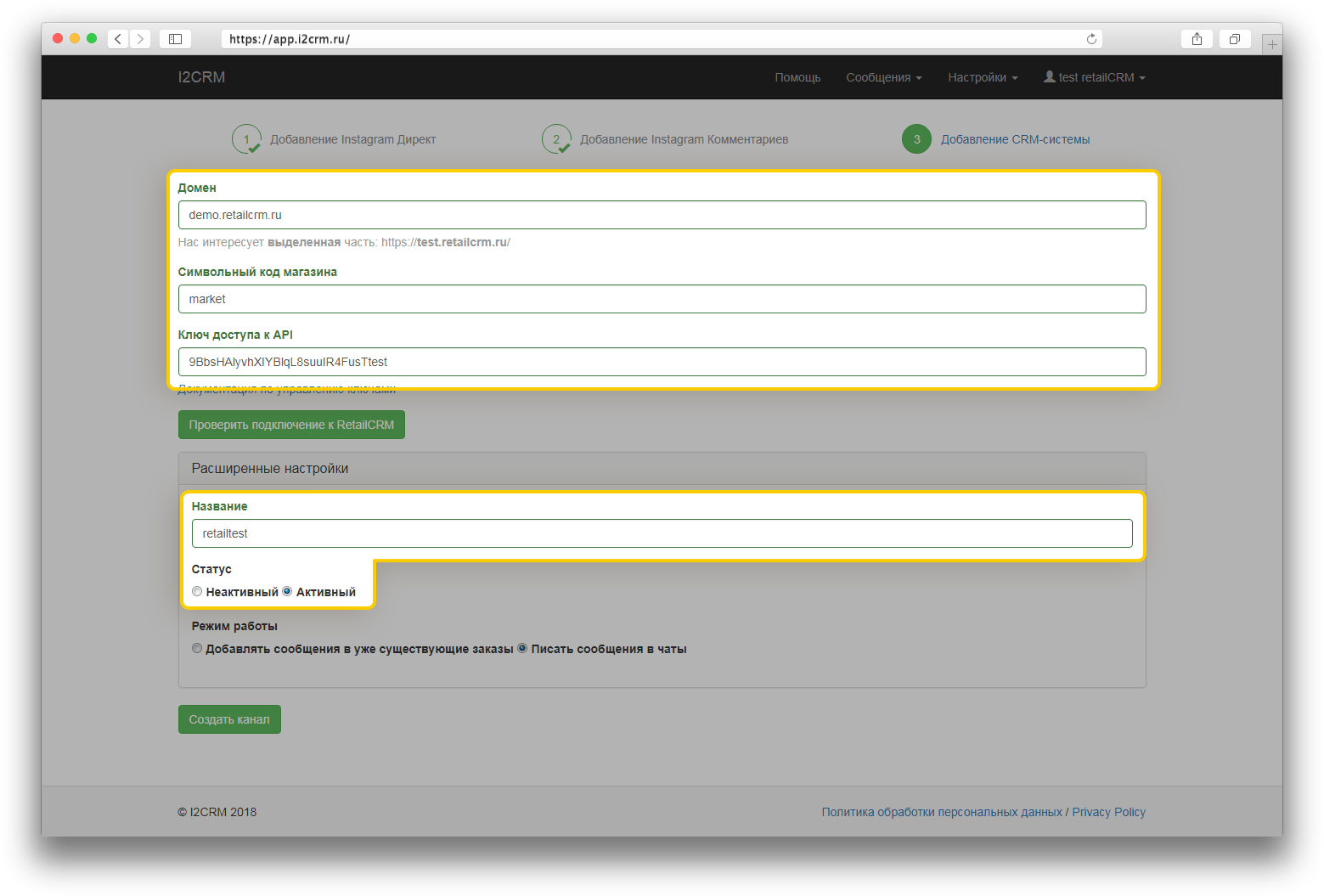Click the Создать канал button
This screenshot has width=1324, height=896.
pyautogui.click(x=229, y=719)
